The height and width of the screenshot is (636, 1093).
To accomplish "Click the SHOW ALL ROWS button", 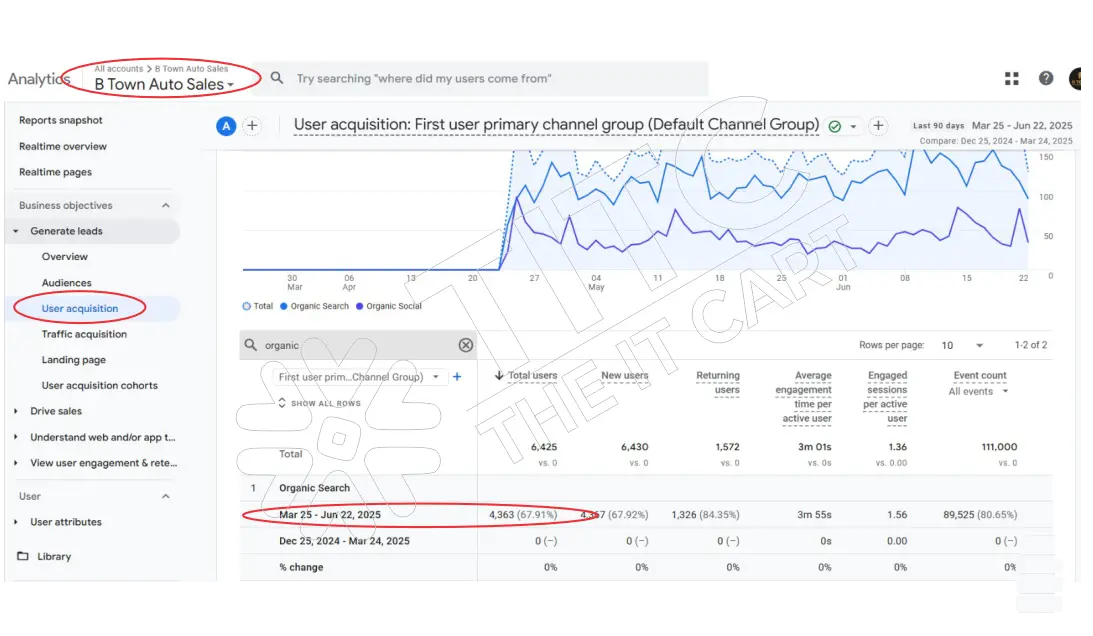I will coord(319,403).
